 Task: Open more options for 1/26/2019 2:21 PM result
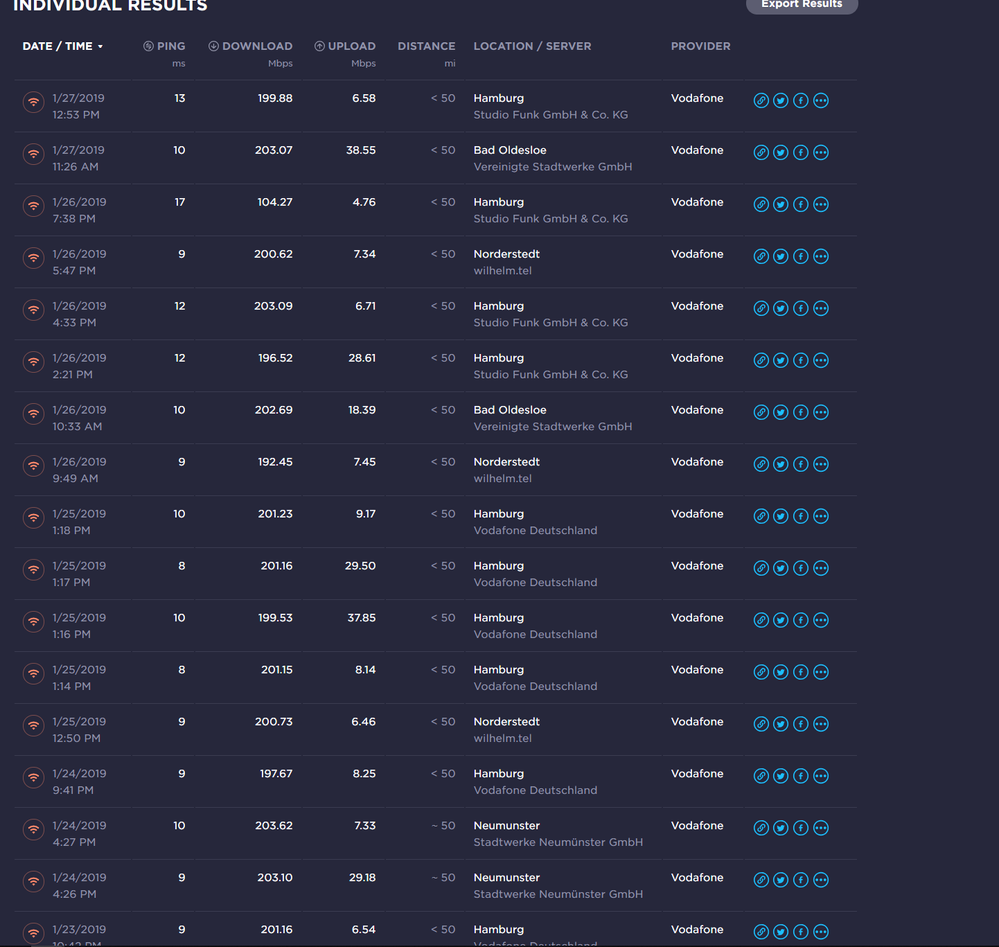tap(821, 360)
